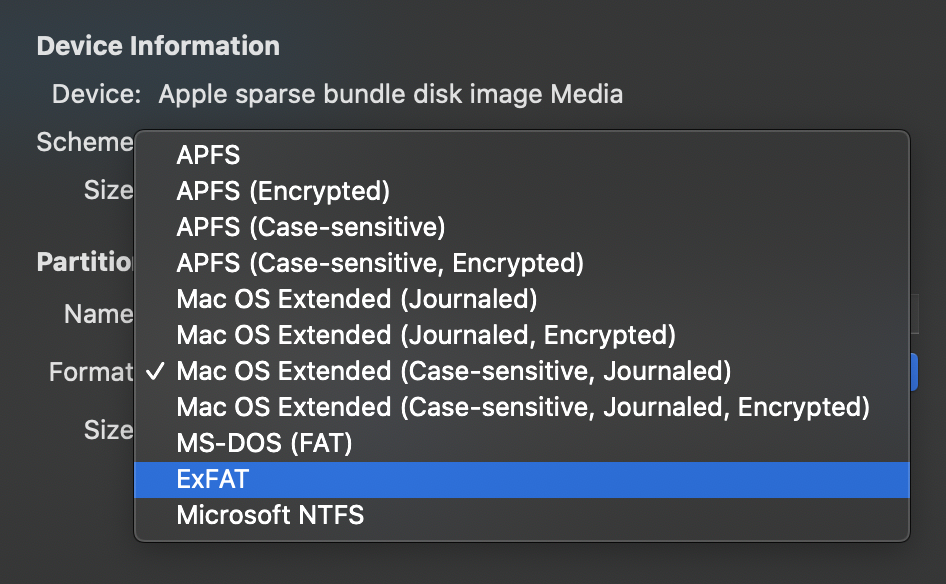Keep Mac OS Extended (Case-sensitive, Journaled) checked
The image size is (946, 584).
454,371
